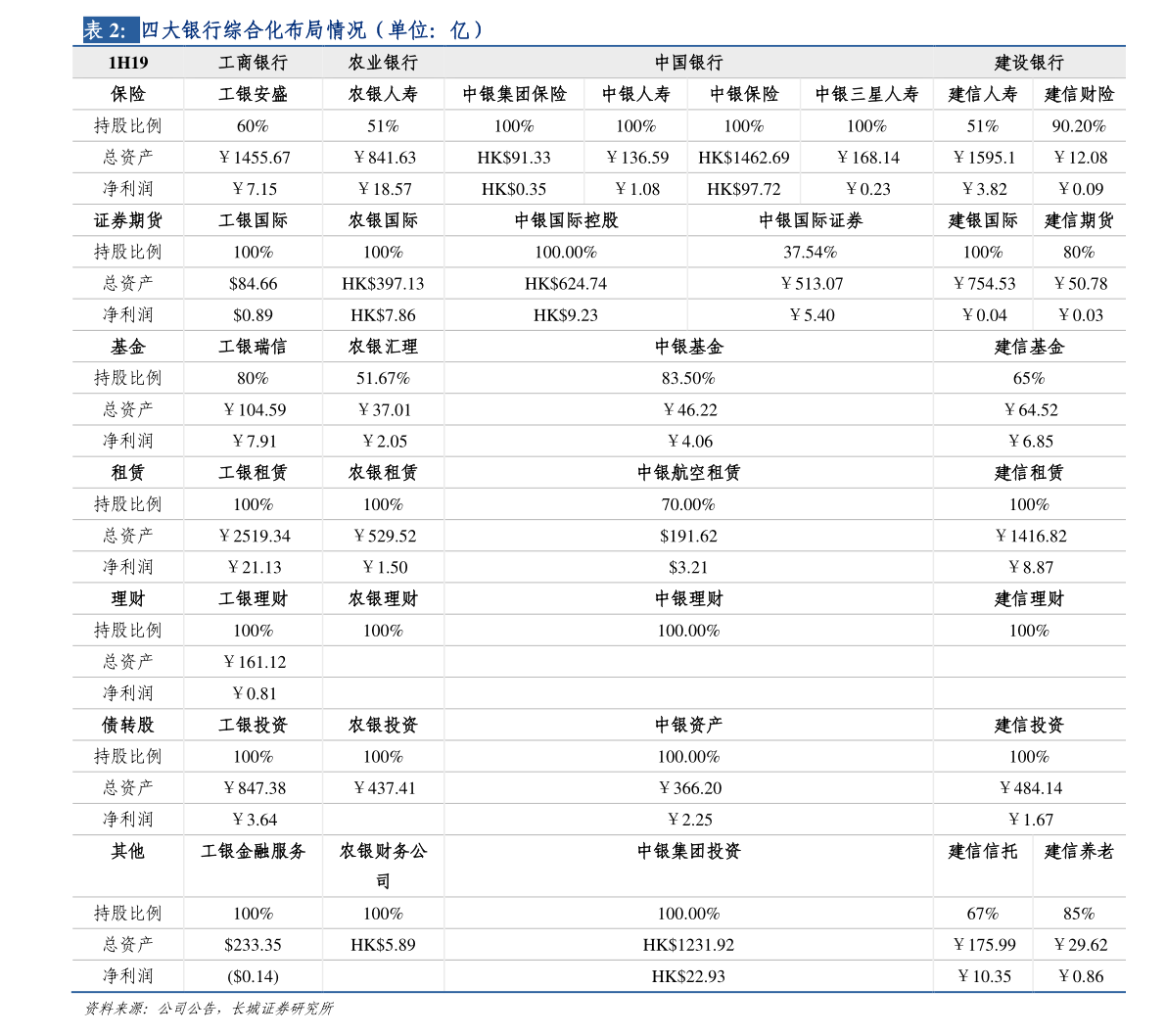1166x1036 pixels.
Task: Click the ¥1455.67 total assets value
Action: coord(255,158)
